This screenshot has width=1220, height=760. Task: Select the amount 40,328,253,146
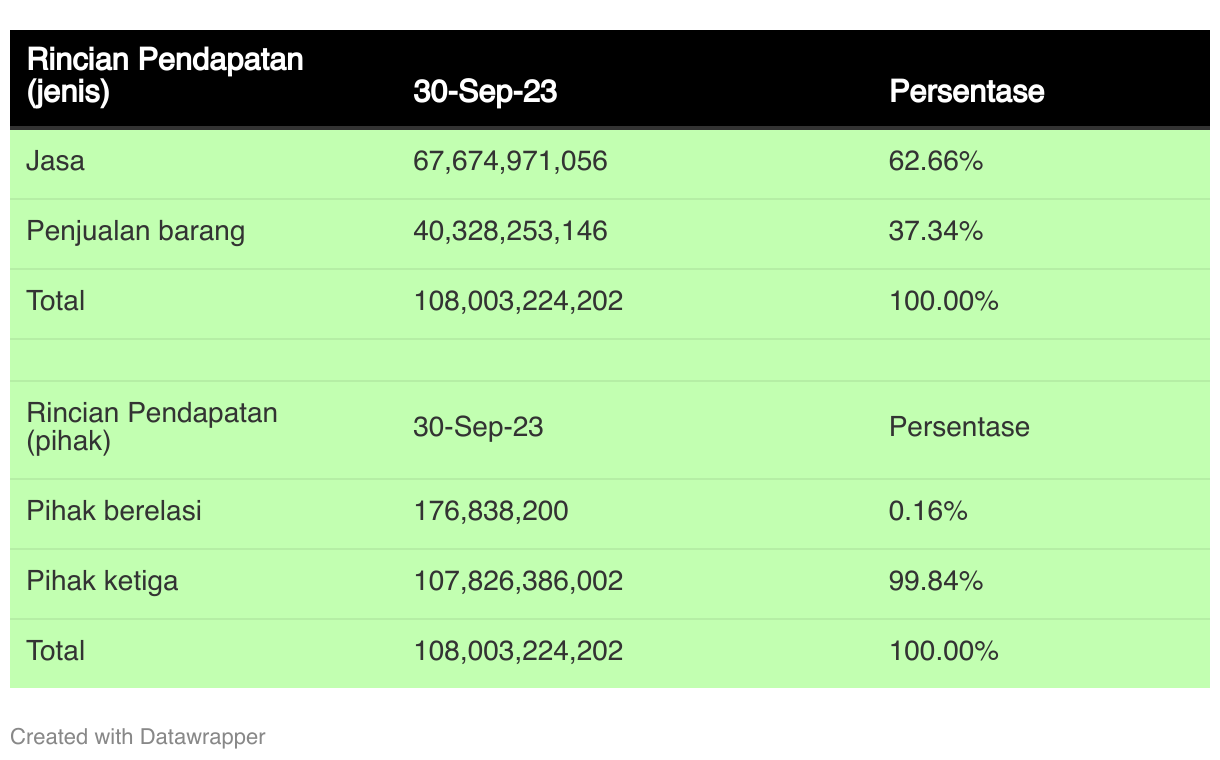[510, 231]
